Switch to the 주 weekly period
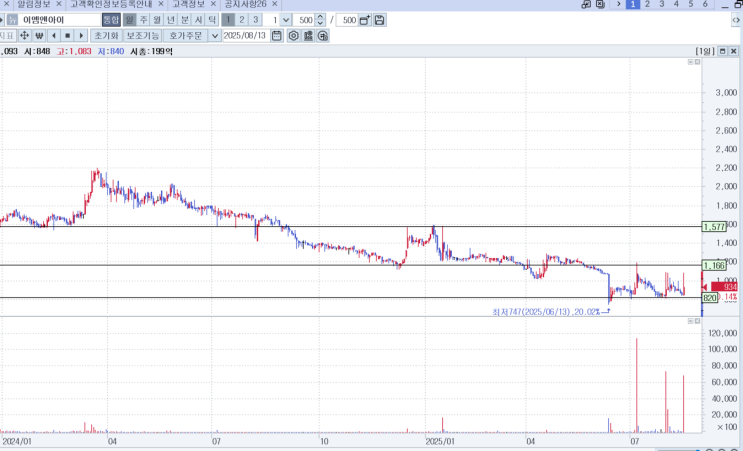 [144, 20]
